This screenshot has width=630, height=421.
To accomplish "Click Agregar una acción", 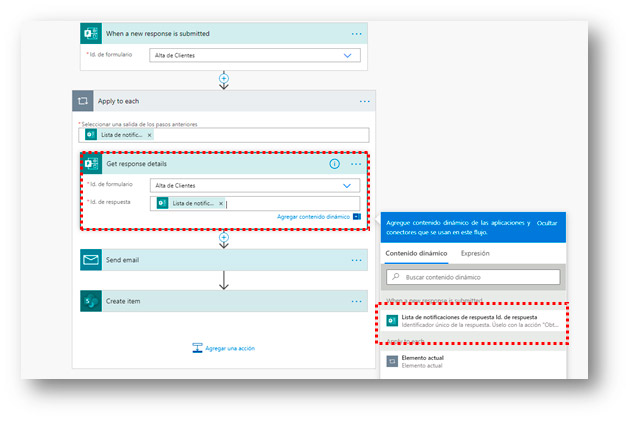I will (x=224, y=348).
